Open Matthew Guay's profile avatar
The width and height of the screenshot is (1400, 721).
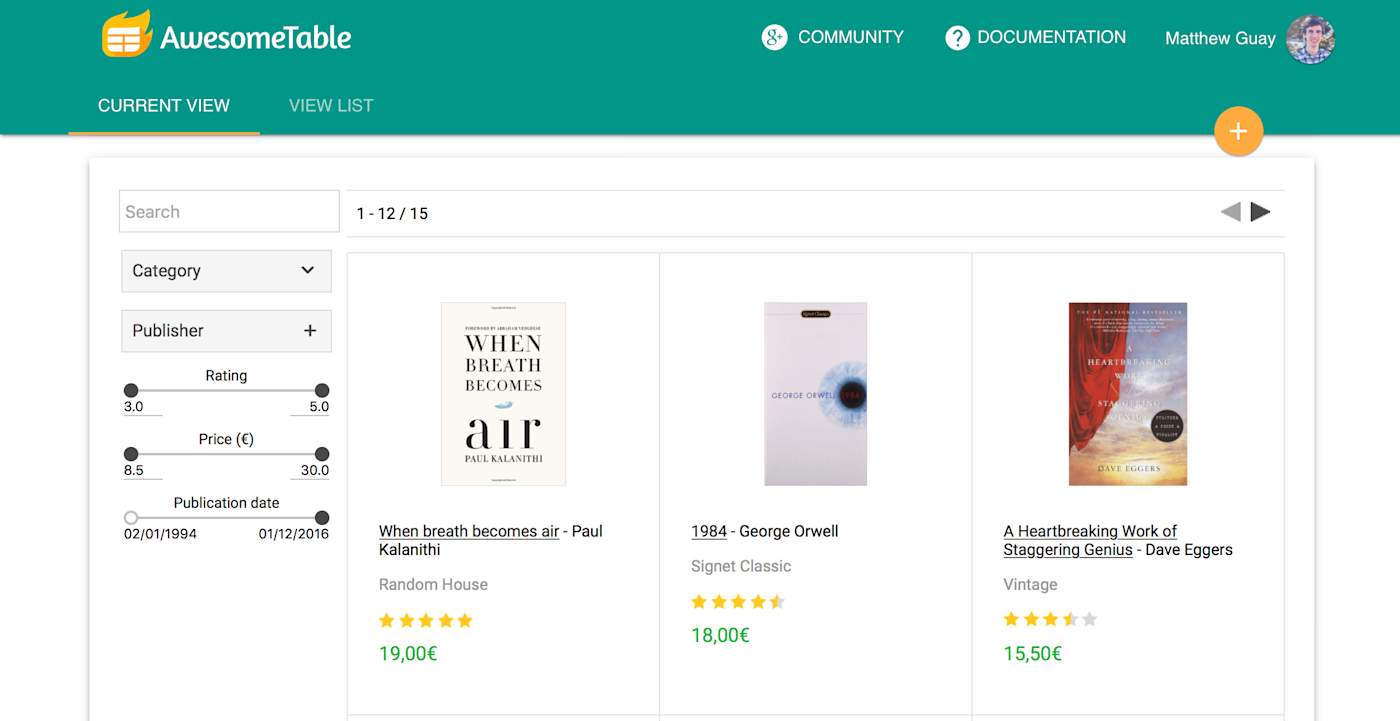point(1310,39)
